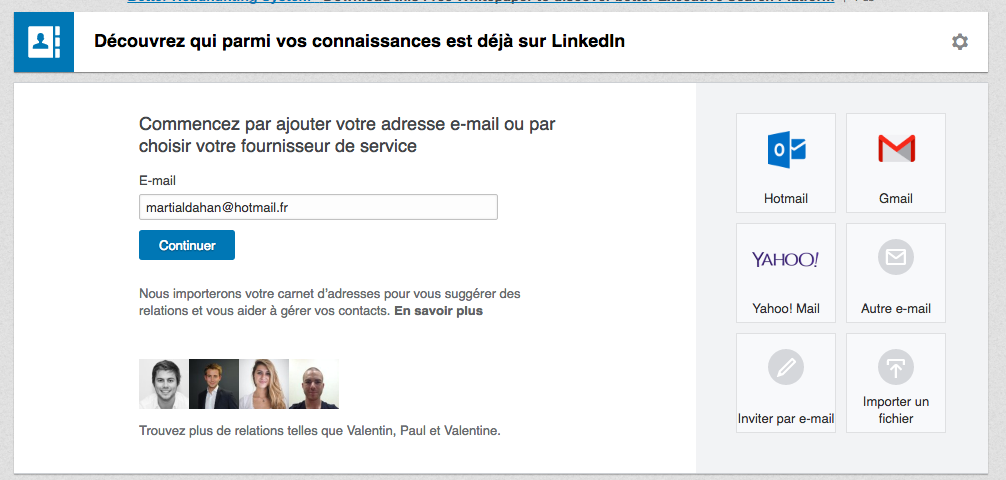Open the Inviter par e-mail pencil icon

[x=785, y=369]
